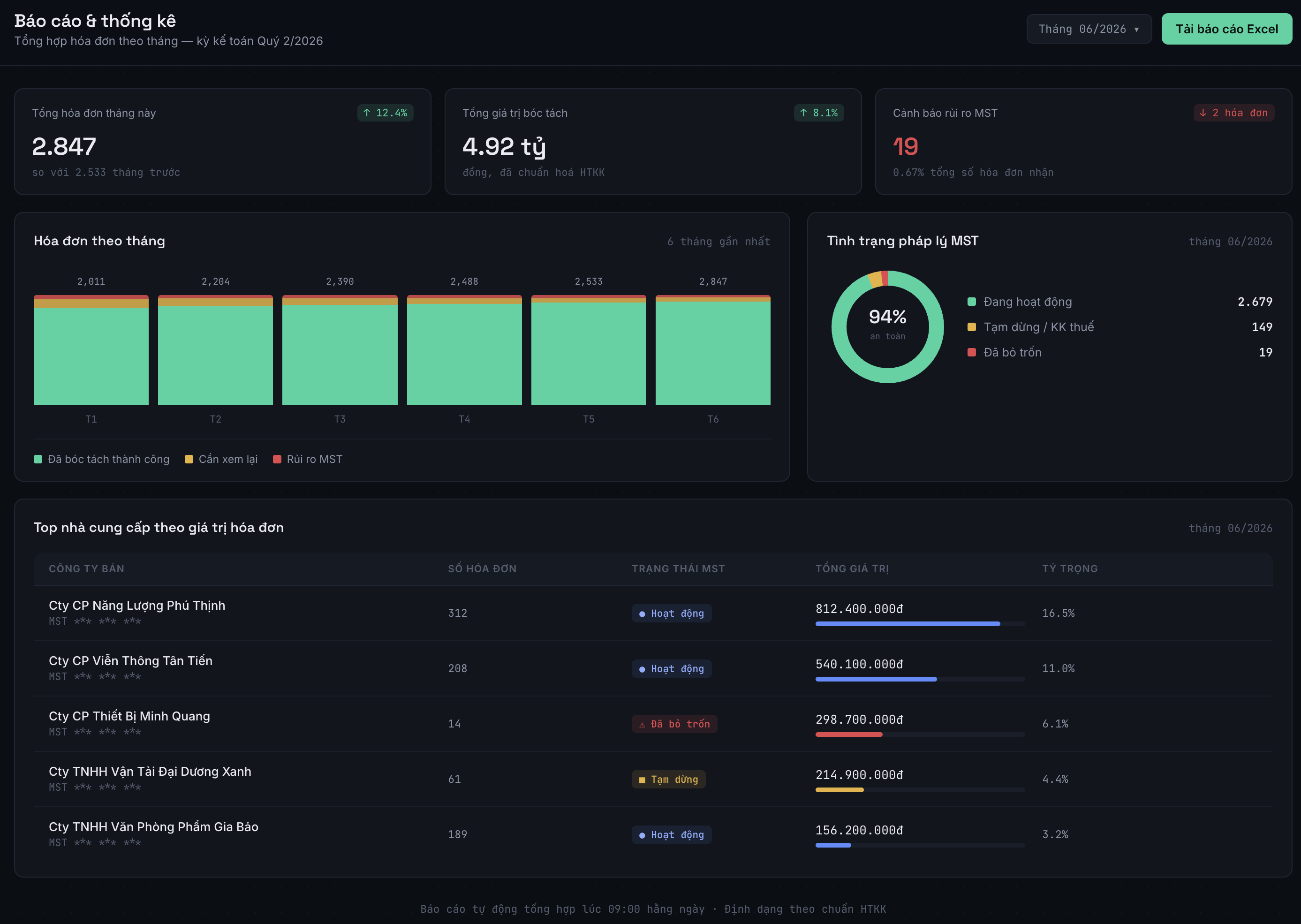The image size is (1301, 924).
Task: Sort by SỐ HÓA ĐƠN column header
Action: [x=482, y=568]
